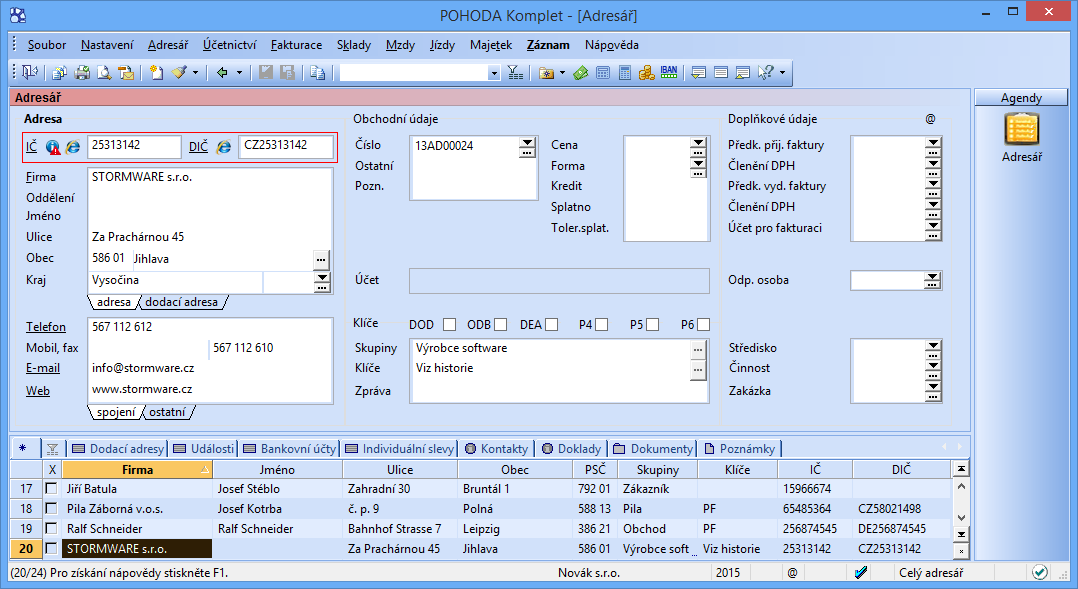The height and width of the screenshot is (589, 1078).
Task: Click the ellipsis button in Obec field
Action: point(321,260)
